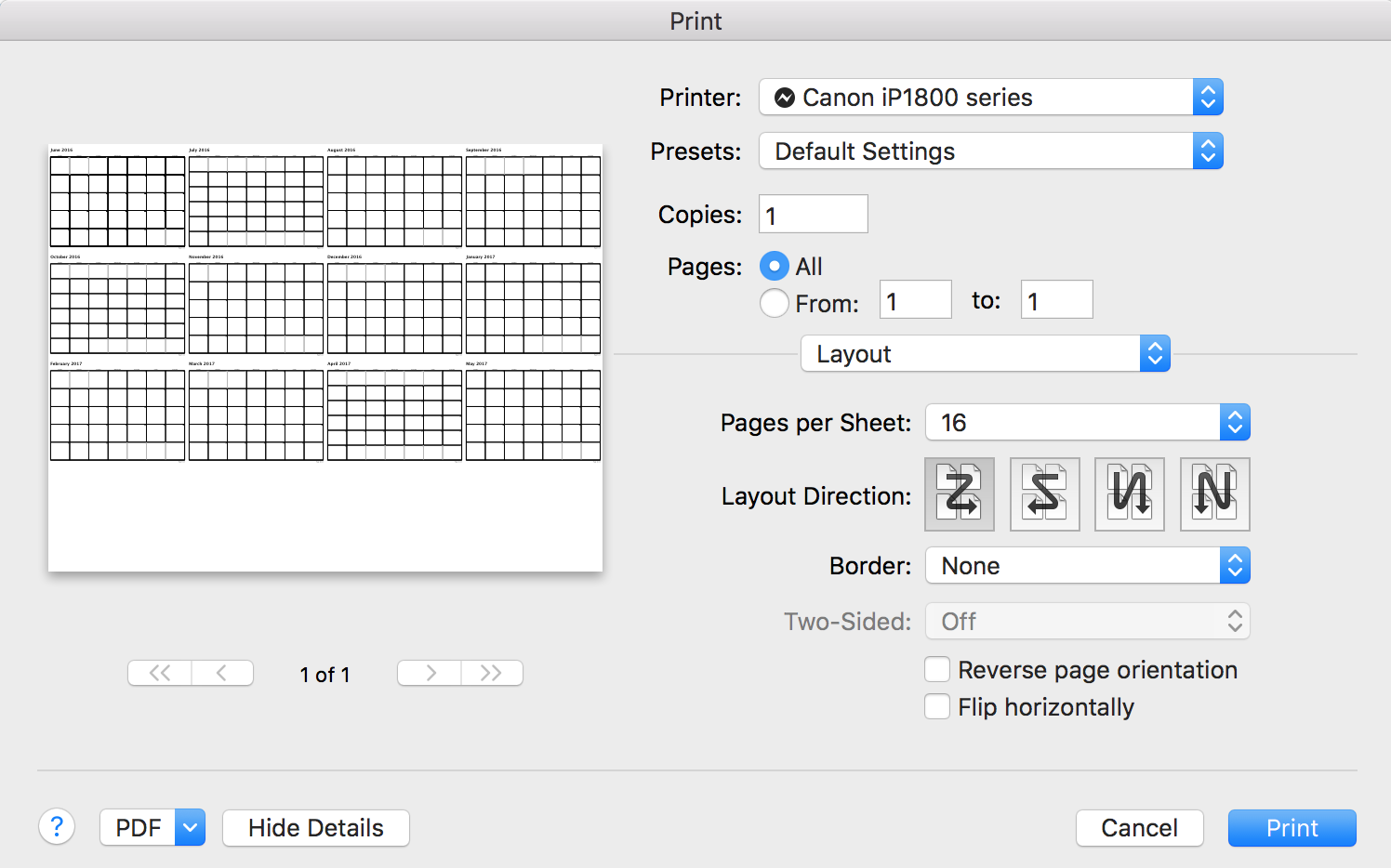Viewport: 1391px width, 868px height.
Task: Open the PDF menu arrow
Action: tap(190, 827)
